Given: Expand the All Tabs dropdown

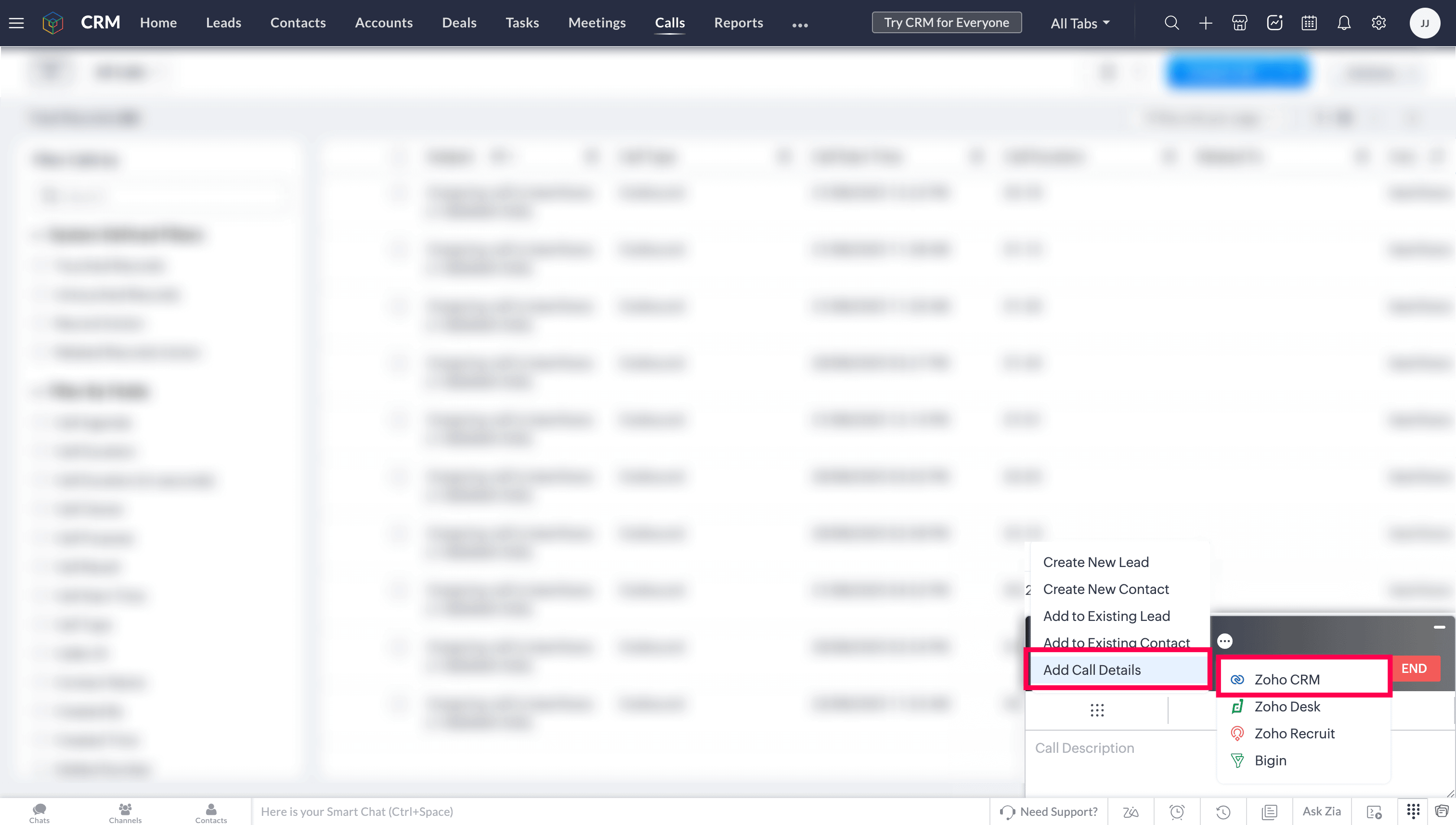Looking at the screenshot, I should pyautogui.click(x=1079, y=23).
